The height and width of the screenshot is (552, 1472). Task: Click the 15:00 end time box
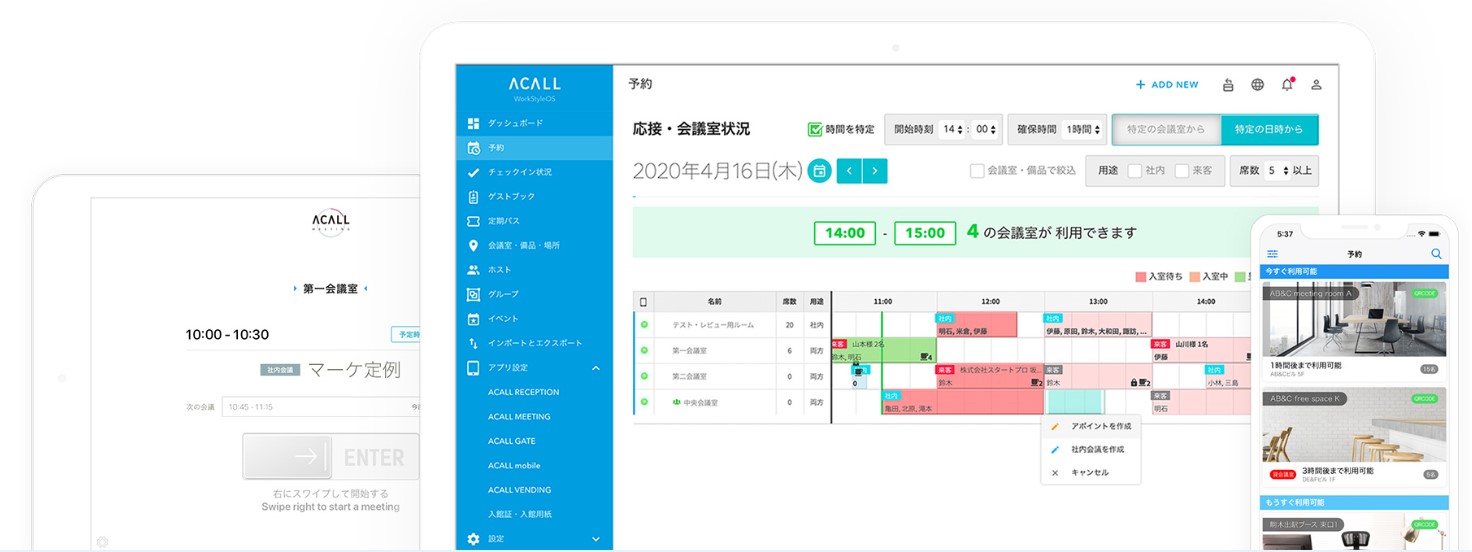coord(925,233)
